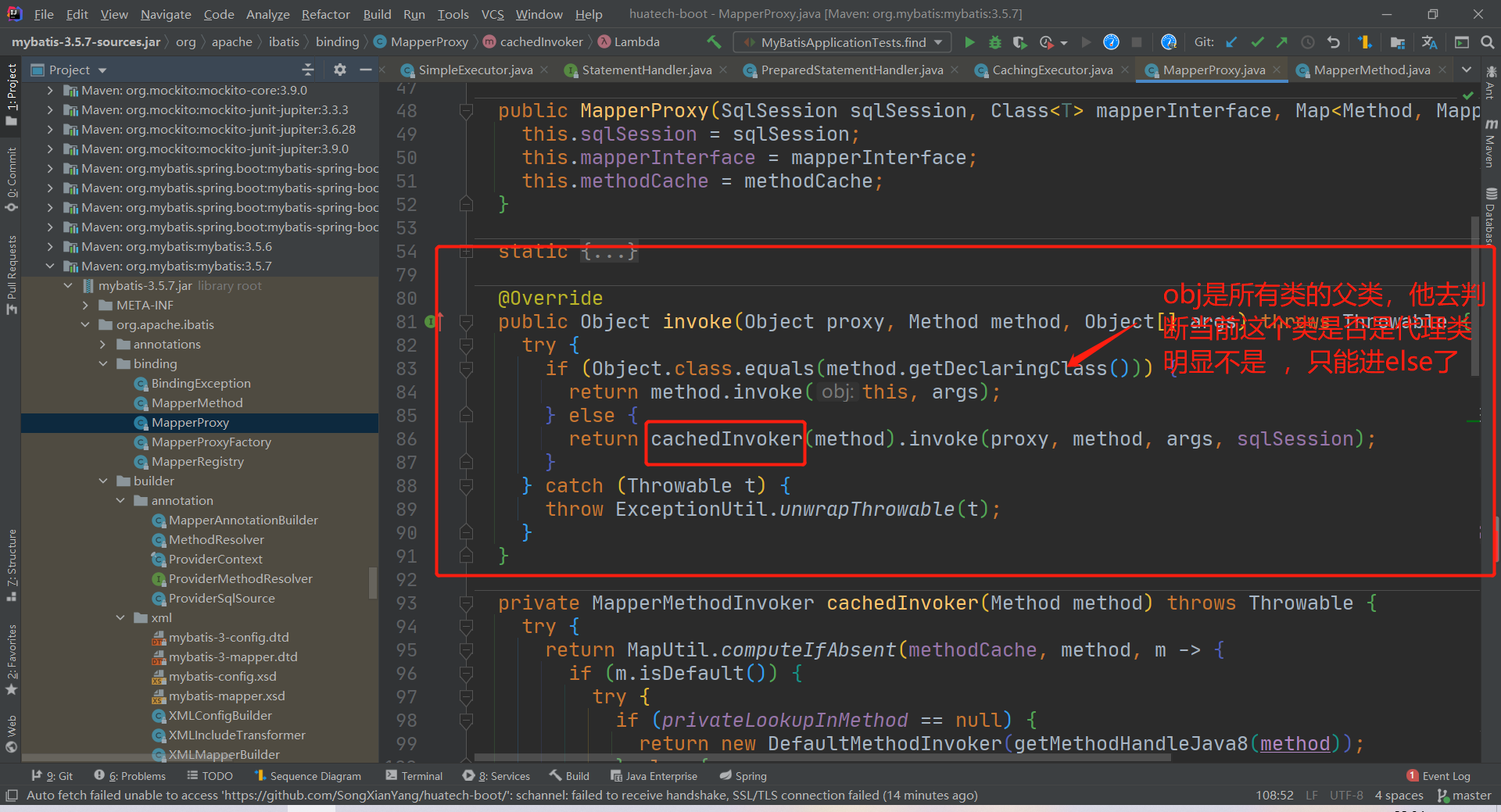Click the blue gauge profiler icon
Screen dimensions: 1501x812
click(1111, 42)
